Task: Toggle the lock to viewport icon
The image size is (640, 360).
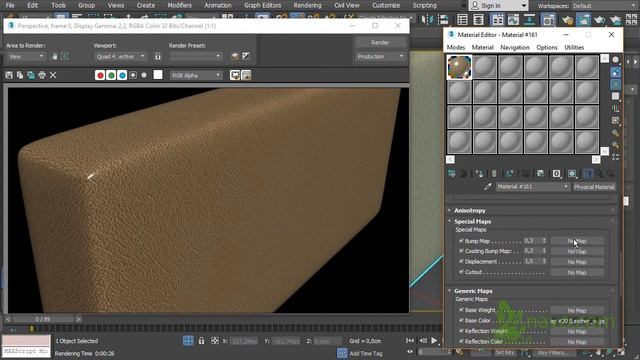Action: [158, 56]
